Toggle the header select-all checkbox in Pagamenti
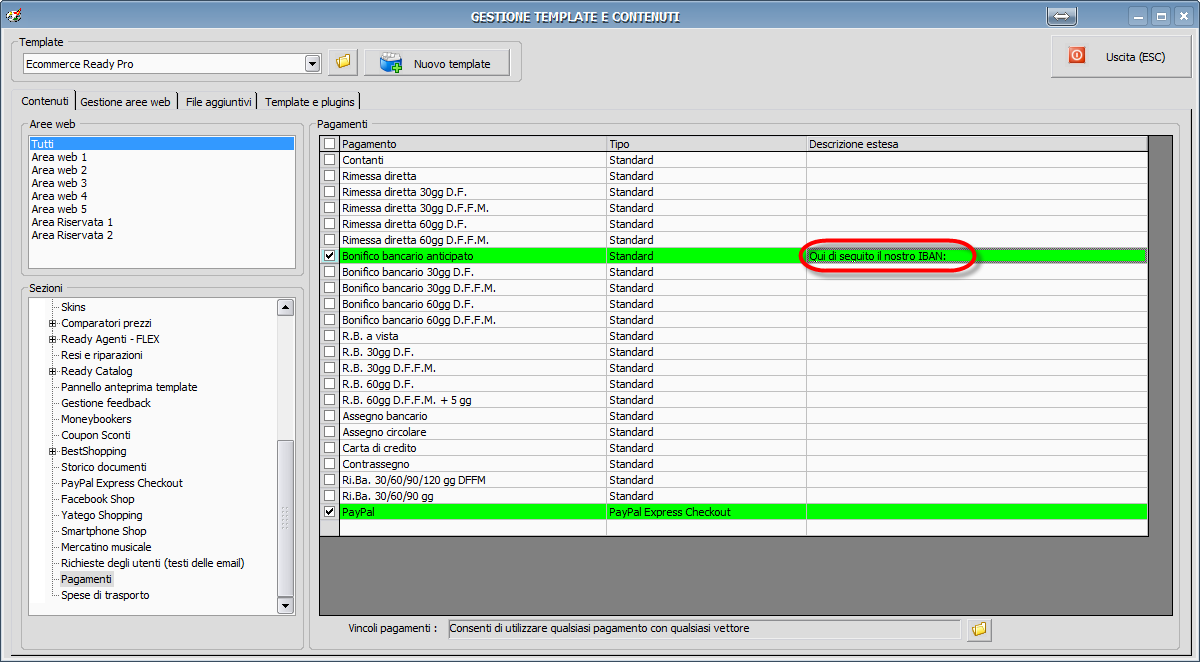Screen dimensions: 1200x662 click(330, 144)
